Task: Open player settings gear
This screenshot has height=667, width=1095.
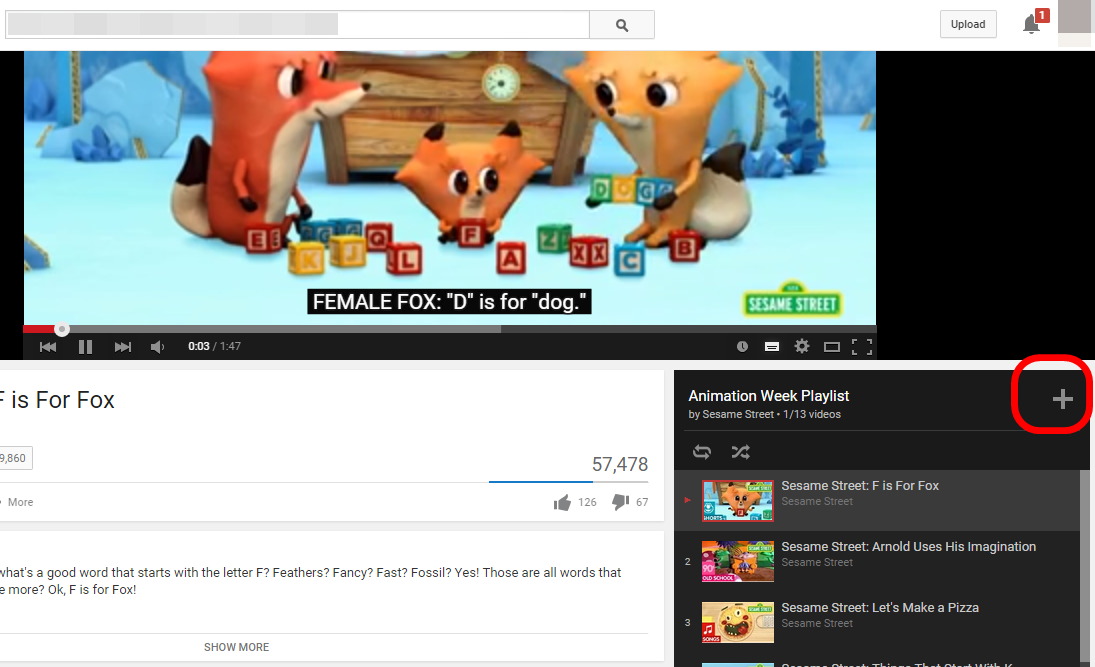Action: [802, 346]
